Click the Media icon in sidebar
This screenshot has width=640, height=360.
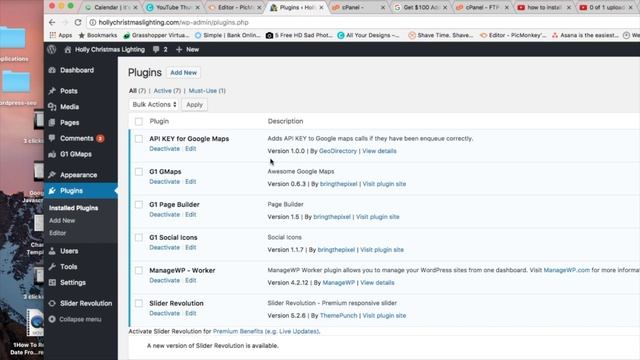tap(52, 107)
